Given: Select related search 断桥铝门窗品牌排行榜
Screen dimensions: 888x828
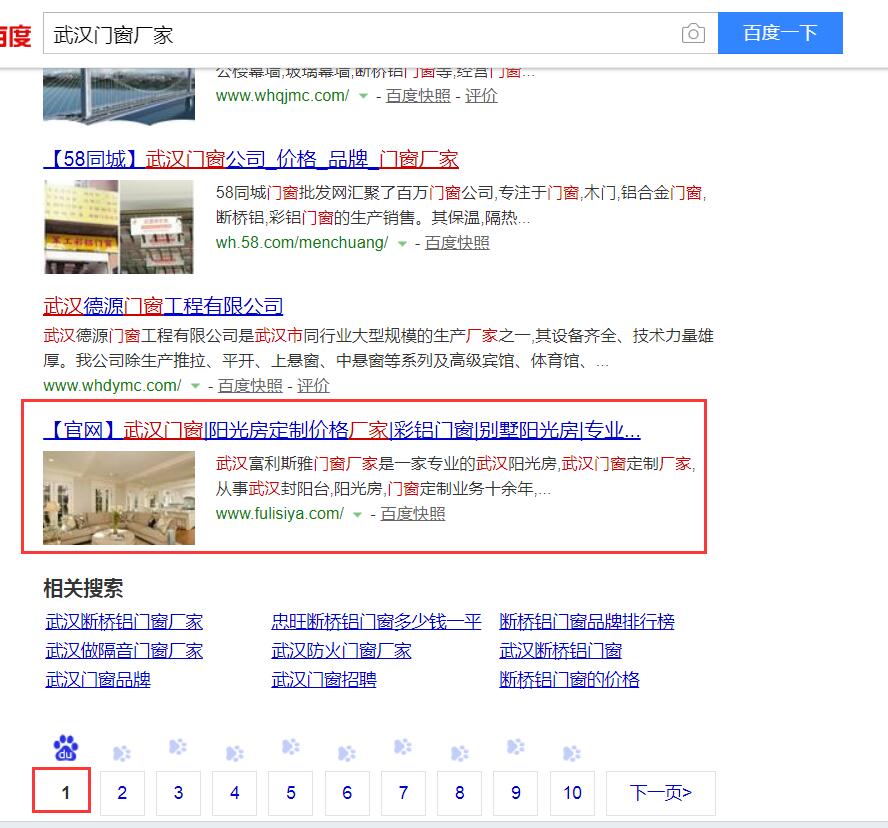Looking at the screenshot, I should pos(587,622).
